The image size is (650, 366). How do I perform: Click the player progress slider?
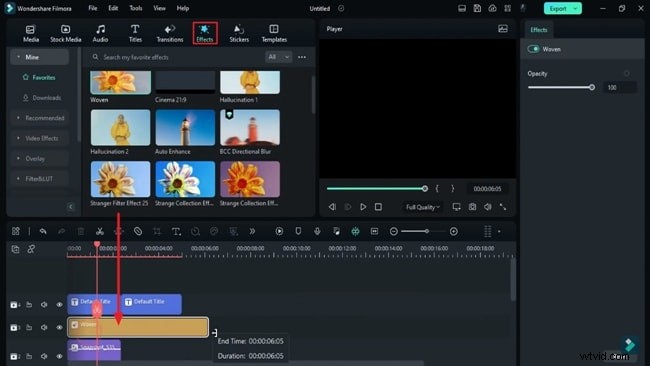tap(377, 189)
